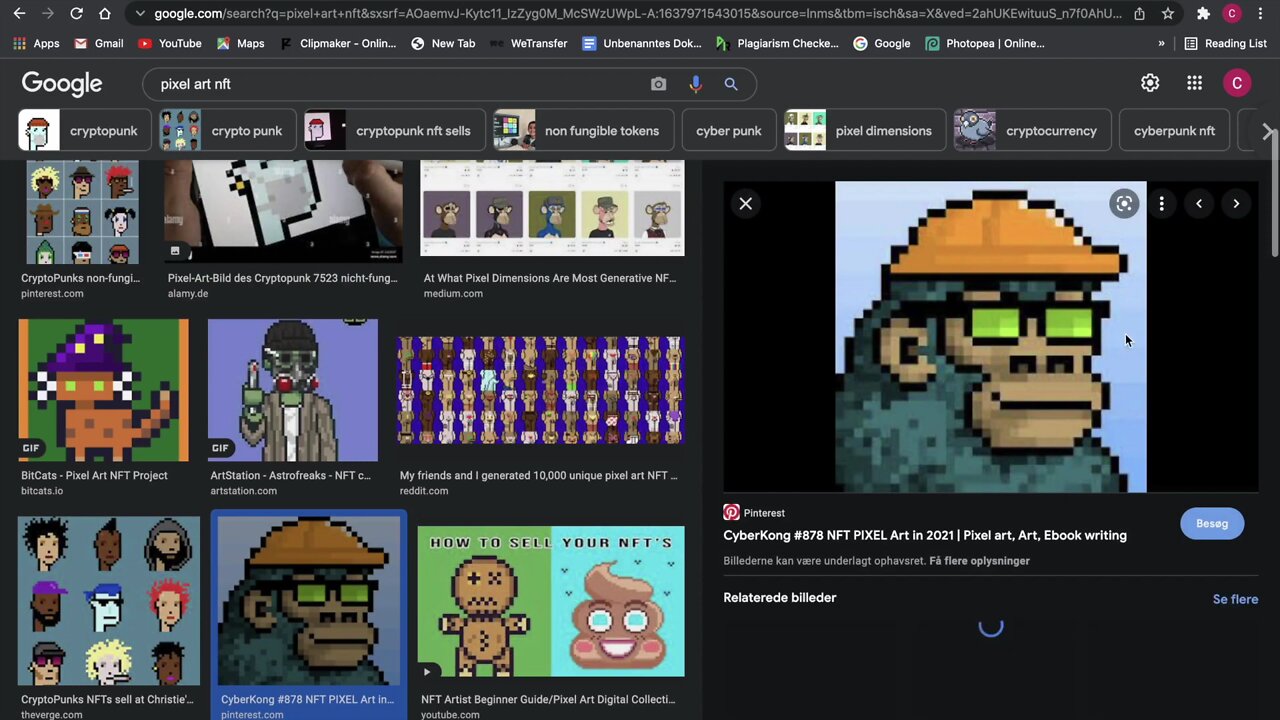Open Apps bookmark shortcut
Screen dimensions: 1280x720
click(36, 44)
